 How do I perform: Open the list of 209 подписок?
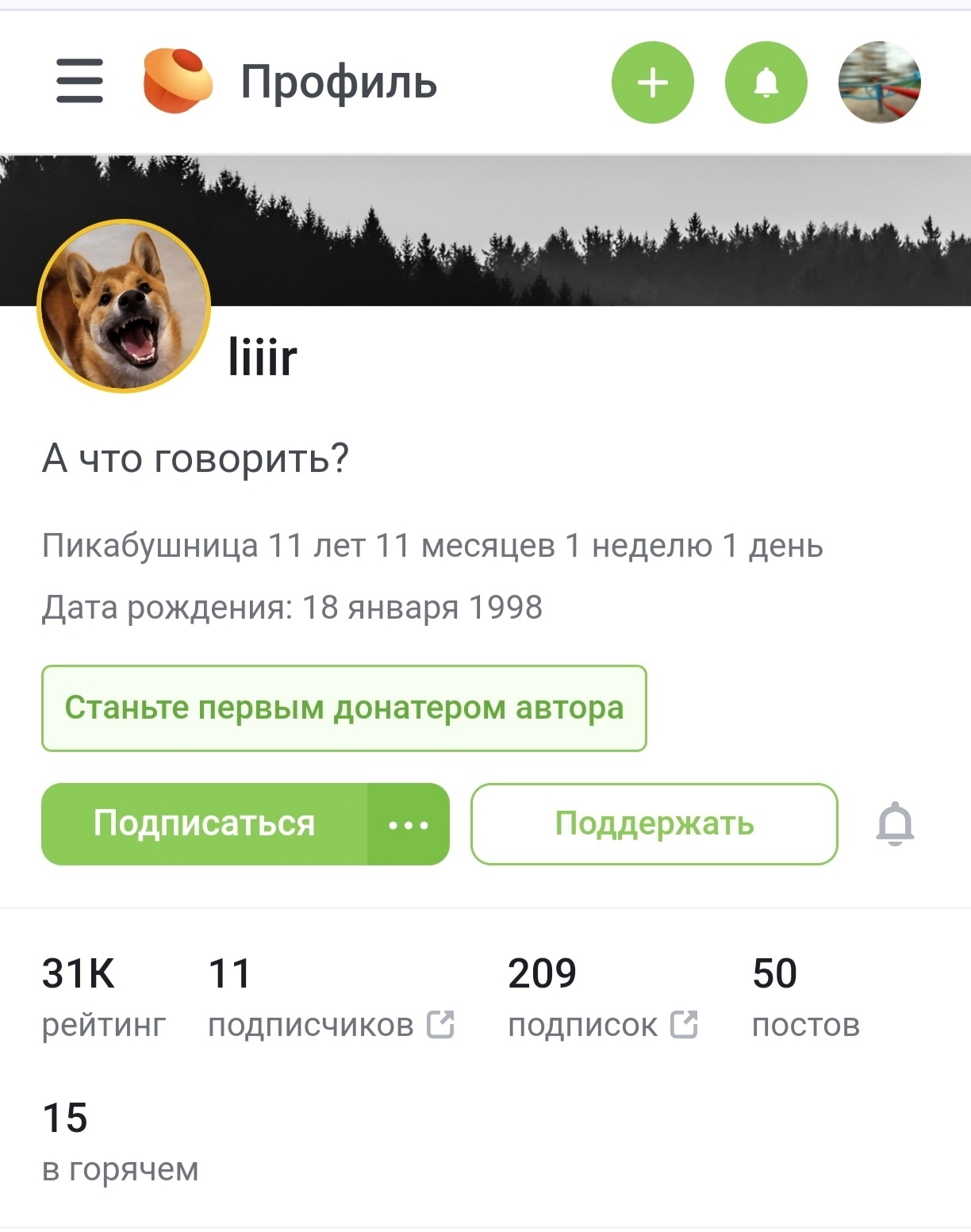582,998
